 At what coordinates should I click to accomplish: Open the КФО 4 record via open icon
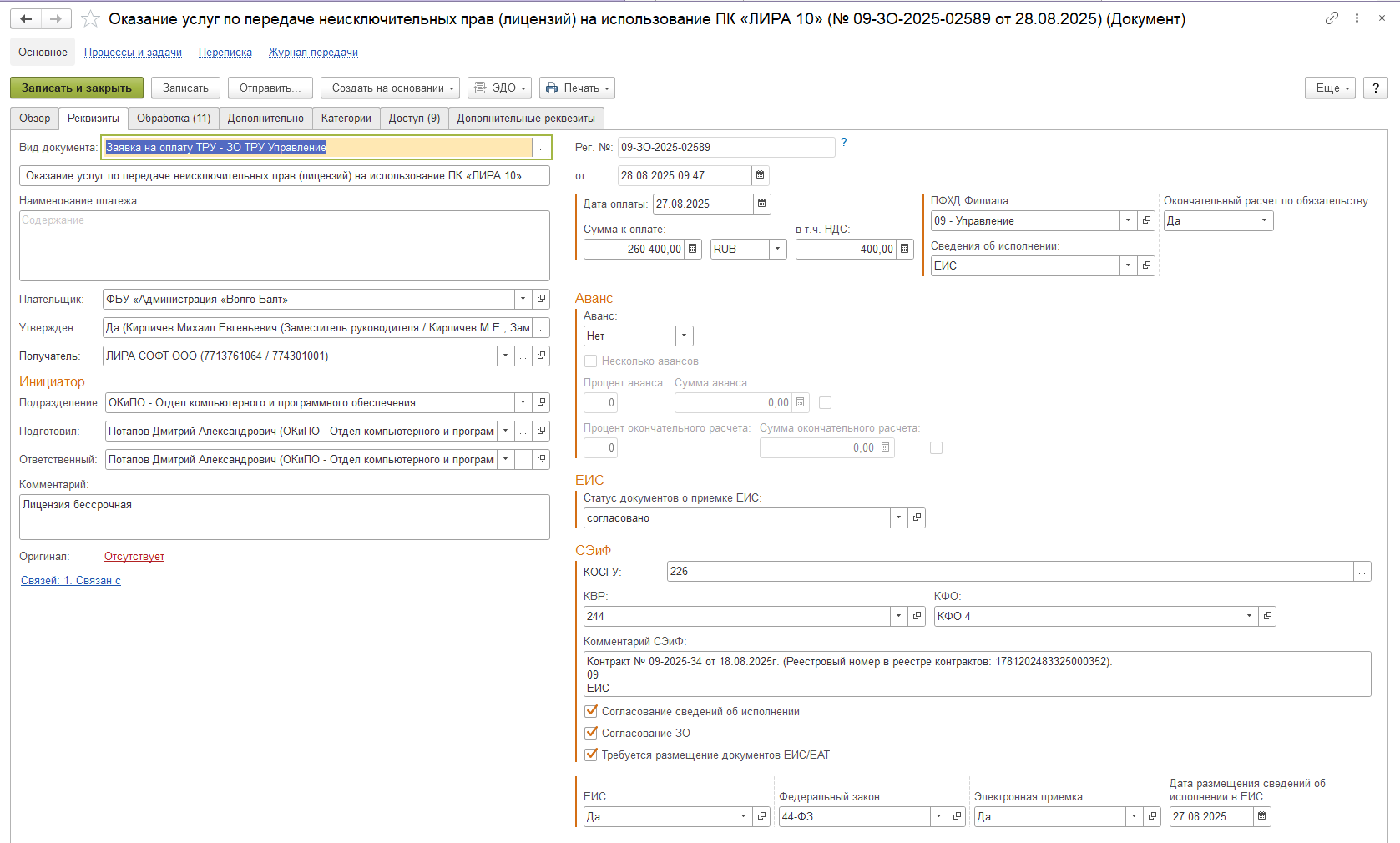point(1267,616)
